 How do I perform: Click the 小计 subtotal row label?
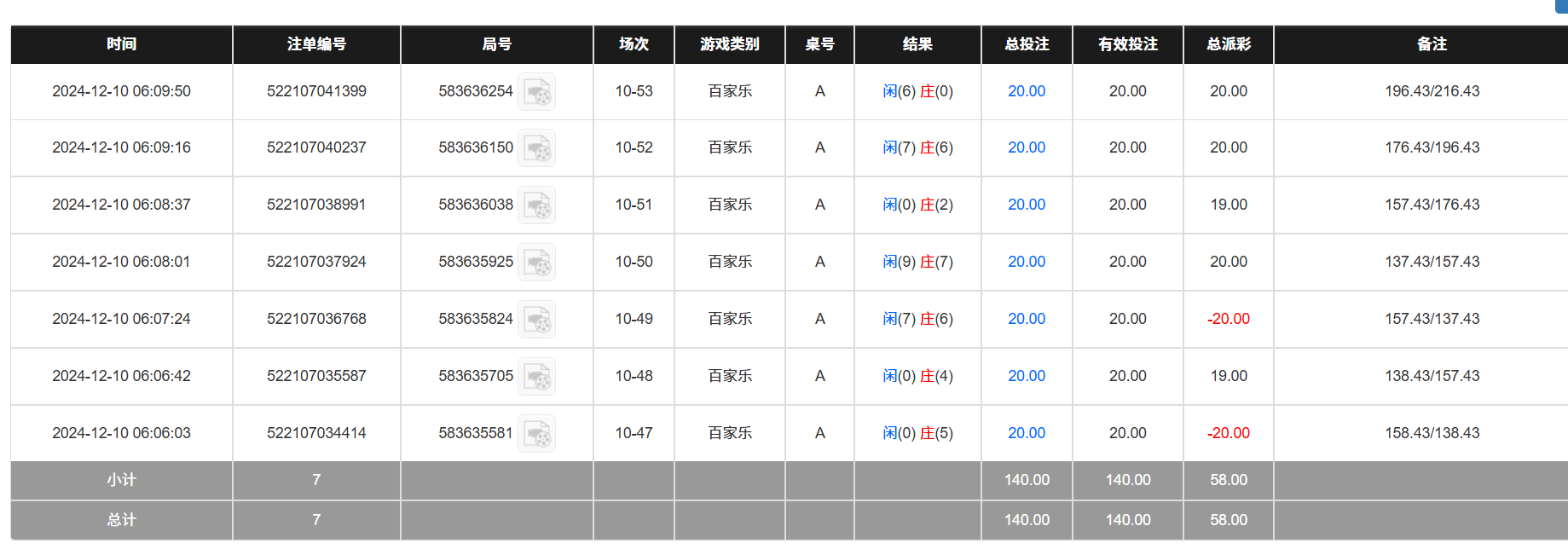pos(121,480)
